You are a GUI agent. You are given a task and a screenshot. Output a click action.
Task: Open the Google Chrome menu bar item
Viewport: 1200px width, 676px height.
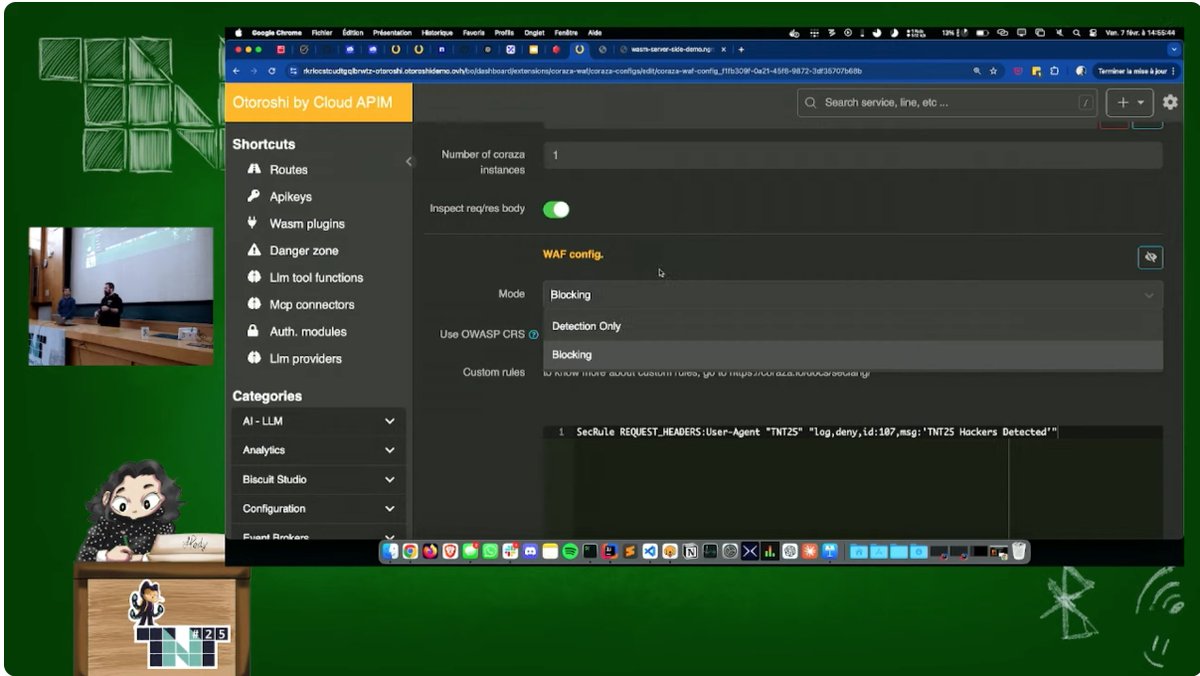pos(277,32)
